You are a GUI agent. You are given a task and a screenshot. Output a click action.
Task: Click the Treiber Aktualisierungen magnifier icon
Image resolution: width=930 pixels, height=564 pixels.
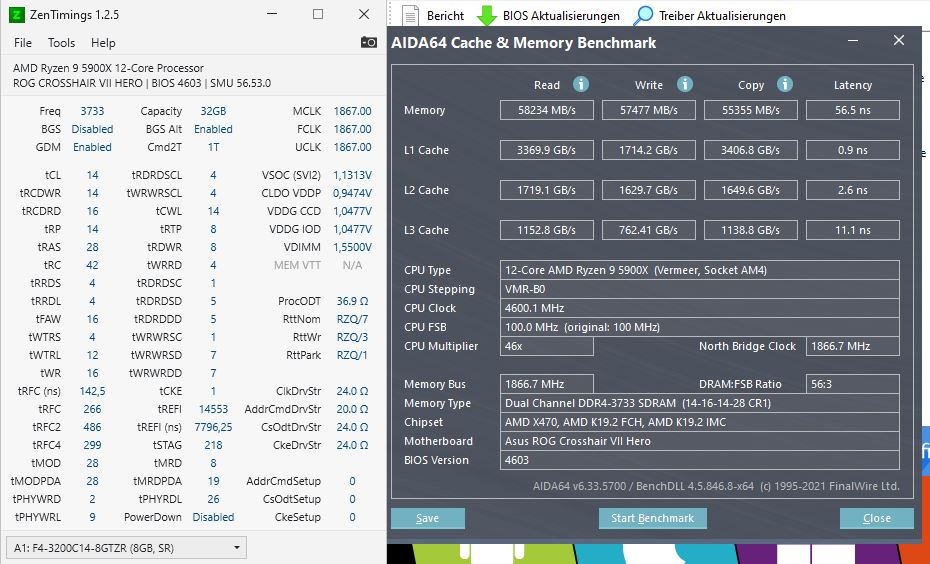pos(643,15)
